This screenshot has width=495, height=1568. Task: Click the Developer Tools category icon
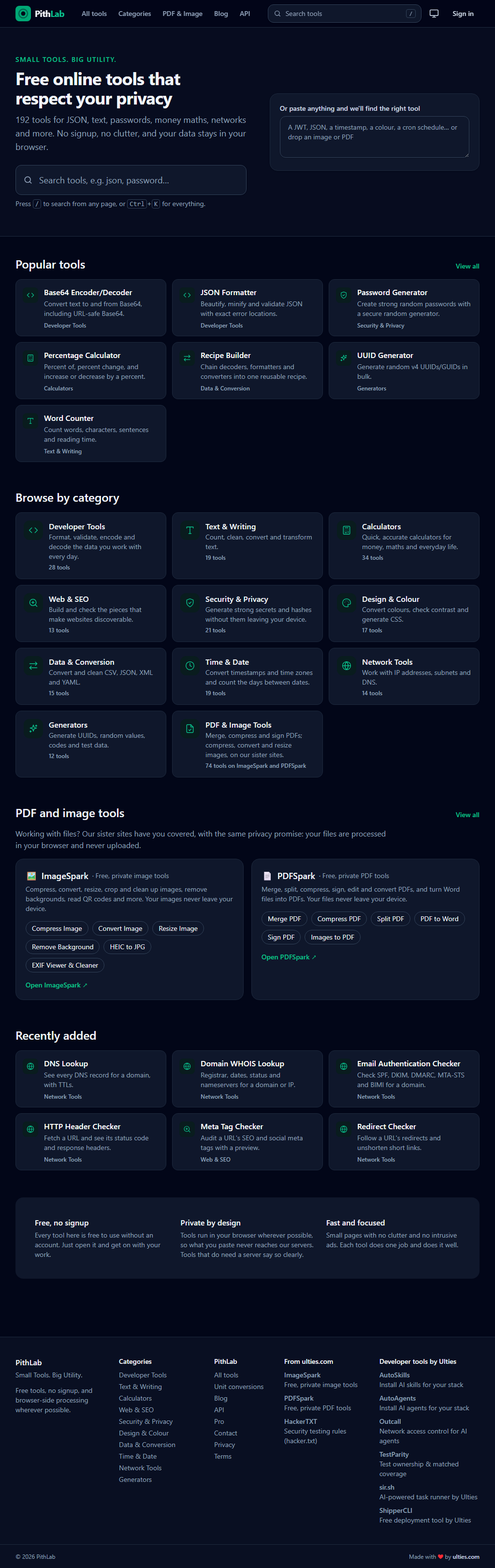pyautogui.click(x=33, y=530)
